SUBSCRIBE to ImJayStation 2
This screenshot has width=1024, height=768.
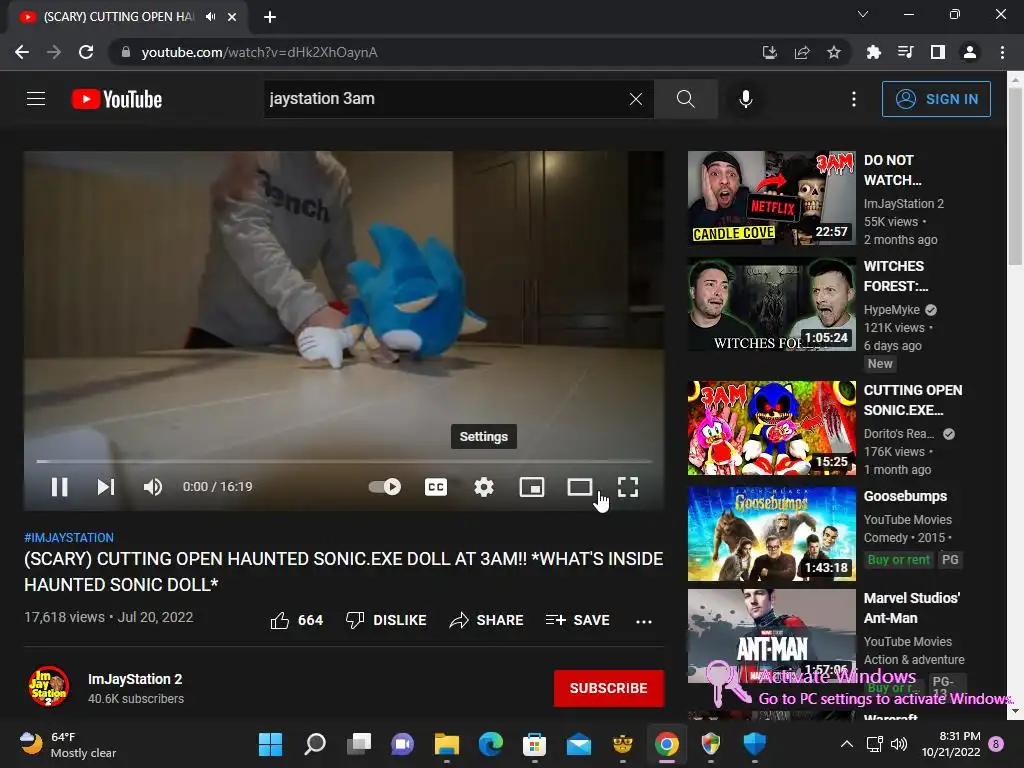pyautogui.click(x=609, y=688)
